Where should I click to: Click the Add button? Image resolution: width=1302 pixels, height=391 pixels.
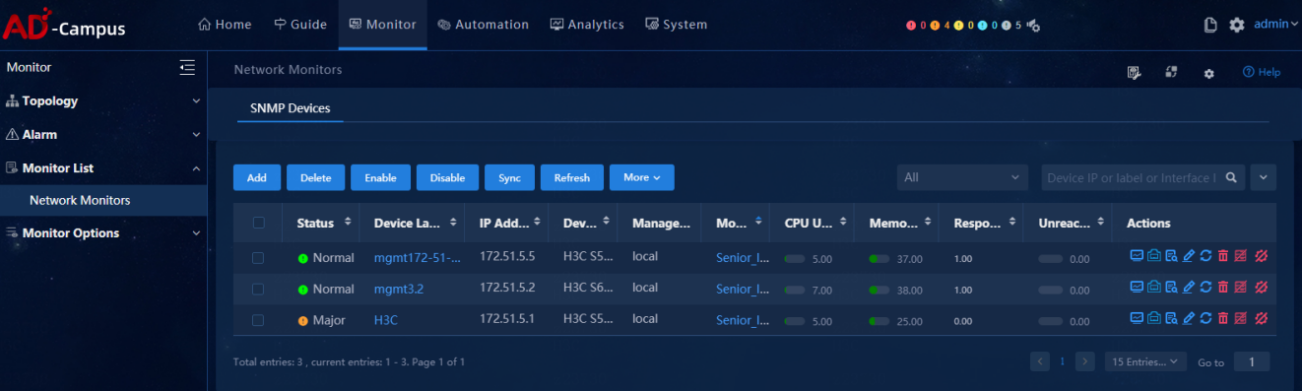pyautogui.click(x=257, y=177)
